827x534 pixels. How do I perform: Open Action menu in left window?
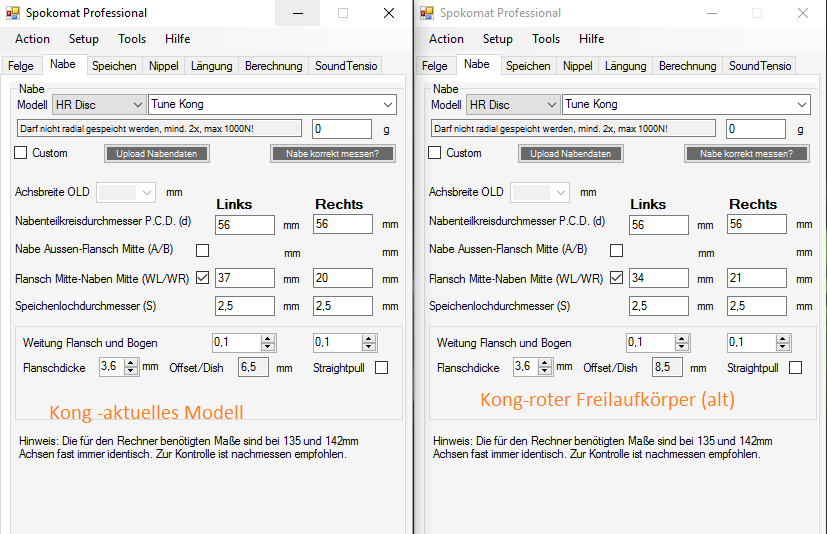click(32, 39)
